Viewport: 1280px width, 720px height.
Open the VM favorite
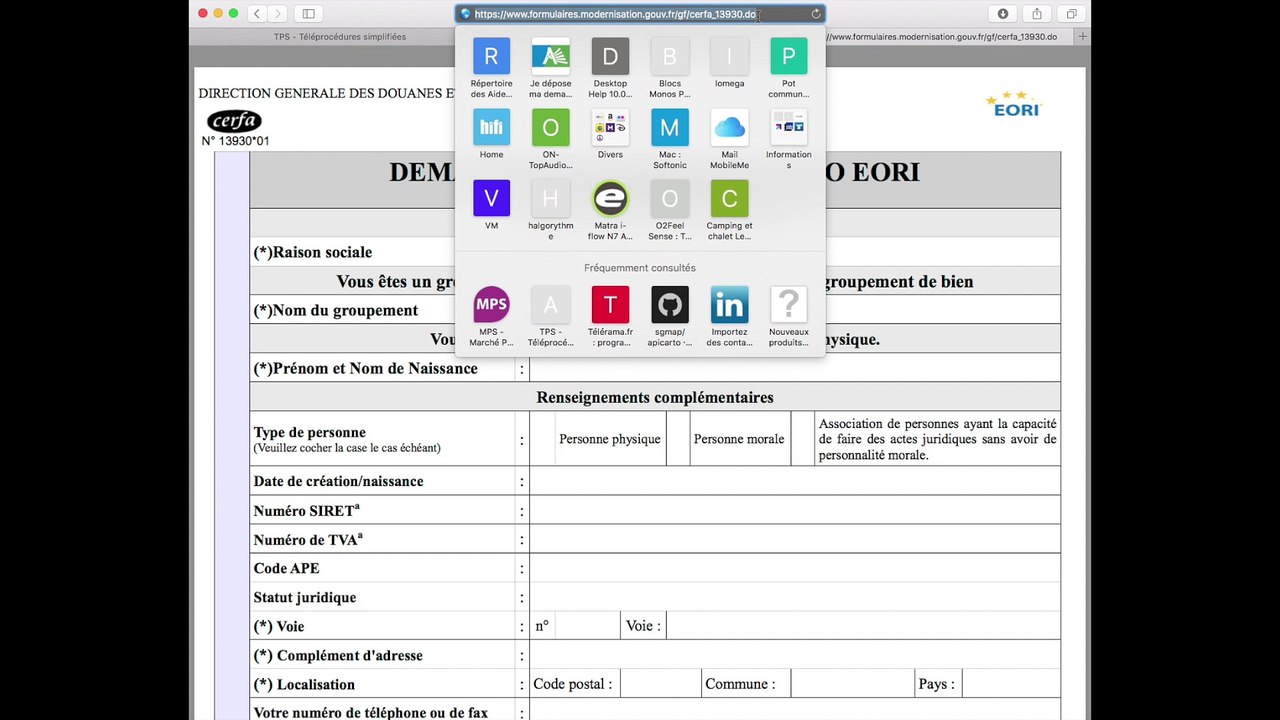click(491, 205)
